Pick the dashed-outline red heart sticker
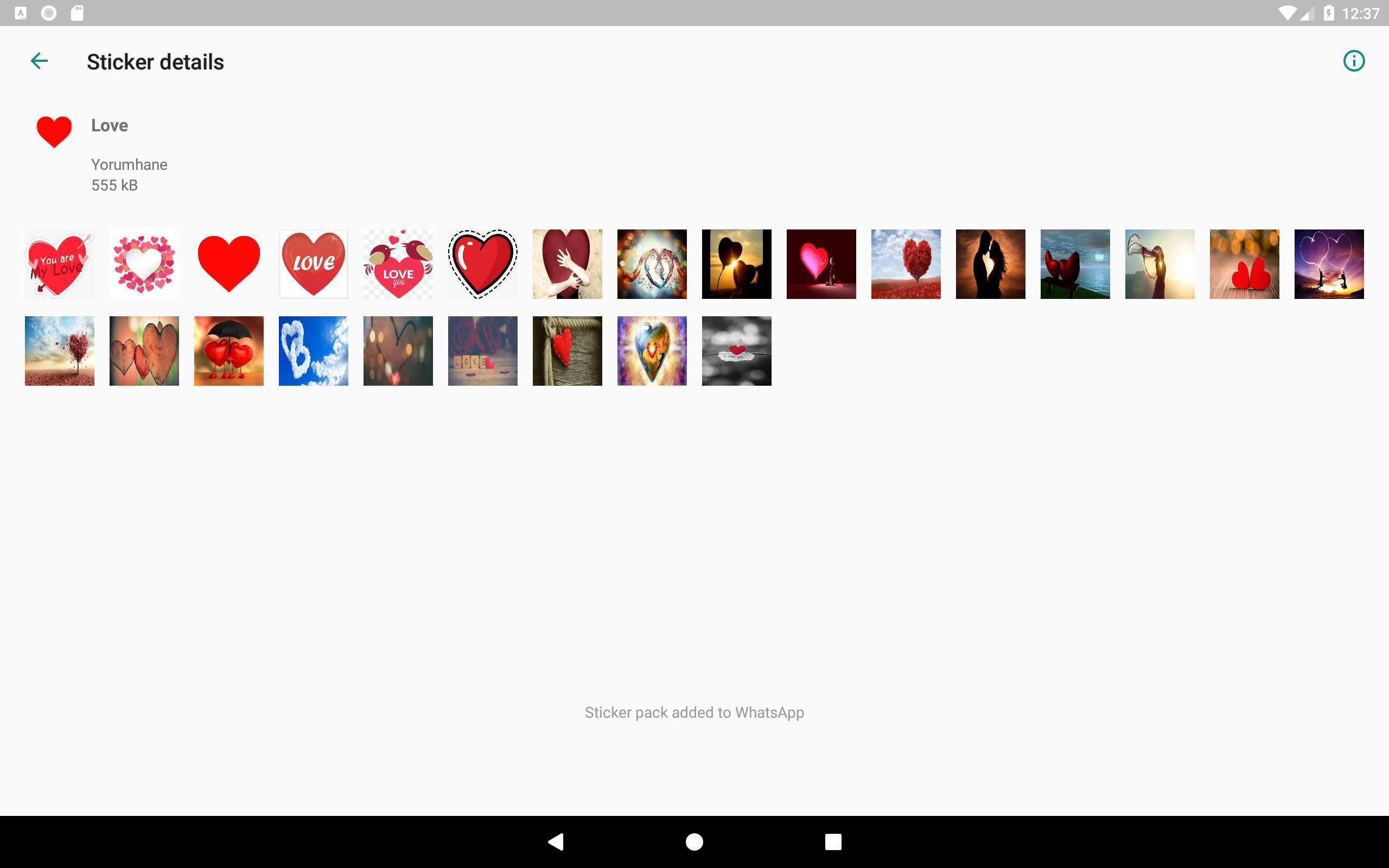The image size is (1389, 868). click(x=483, y=264)
